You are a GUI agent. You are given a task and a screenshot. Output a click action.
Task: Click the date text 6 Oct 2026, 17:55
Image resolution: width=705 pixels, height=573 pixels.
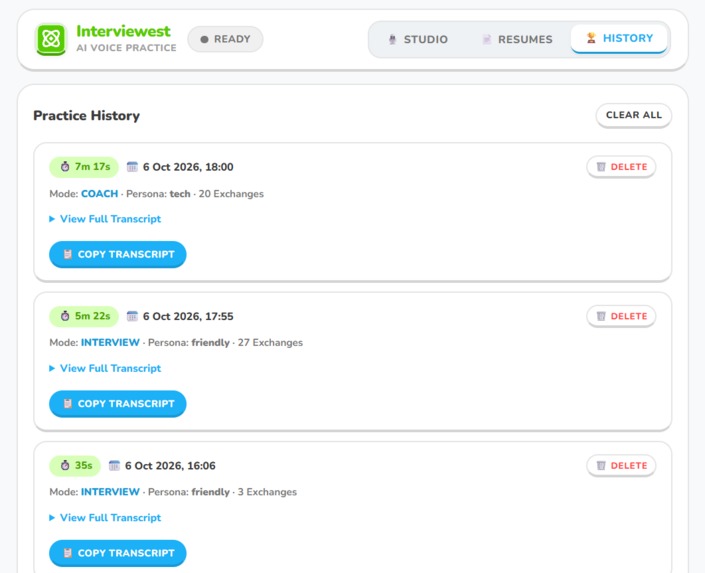(188, 316)
